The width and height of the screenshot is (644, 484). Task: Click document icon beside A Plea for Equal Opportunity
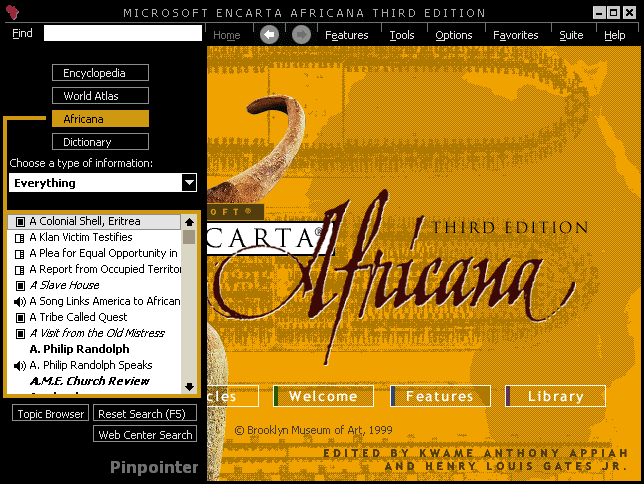(20, 254)
